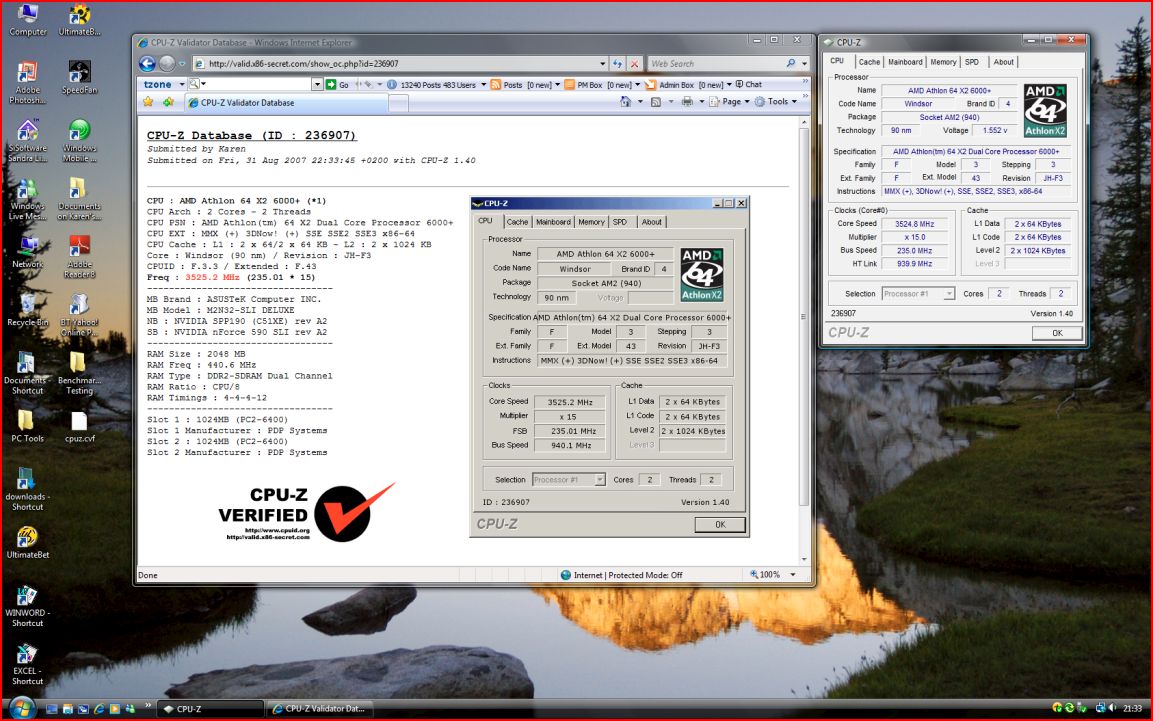Click the red Stop loading icon
1153x721 pixels.
(x=634, y=63)
